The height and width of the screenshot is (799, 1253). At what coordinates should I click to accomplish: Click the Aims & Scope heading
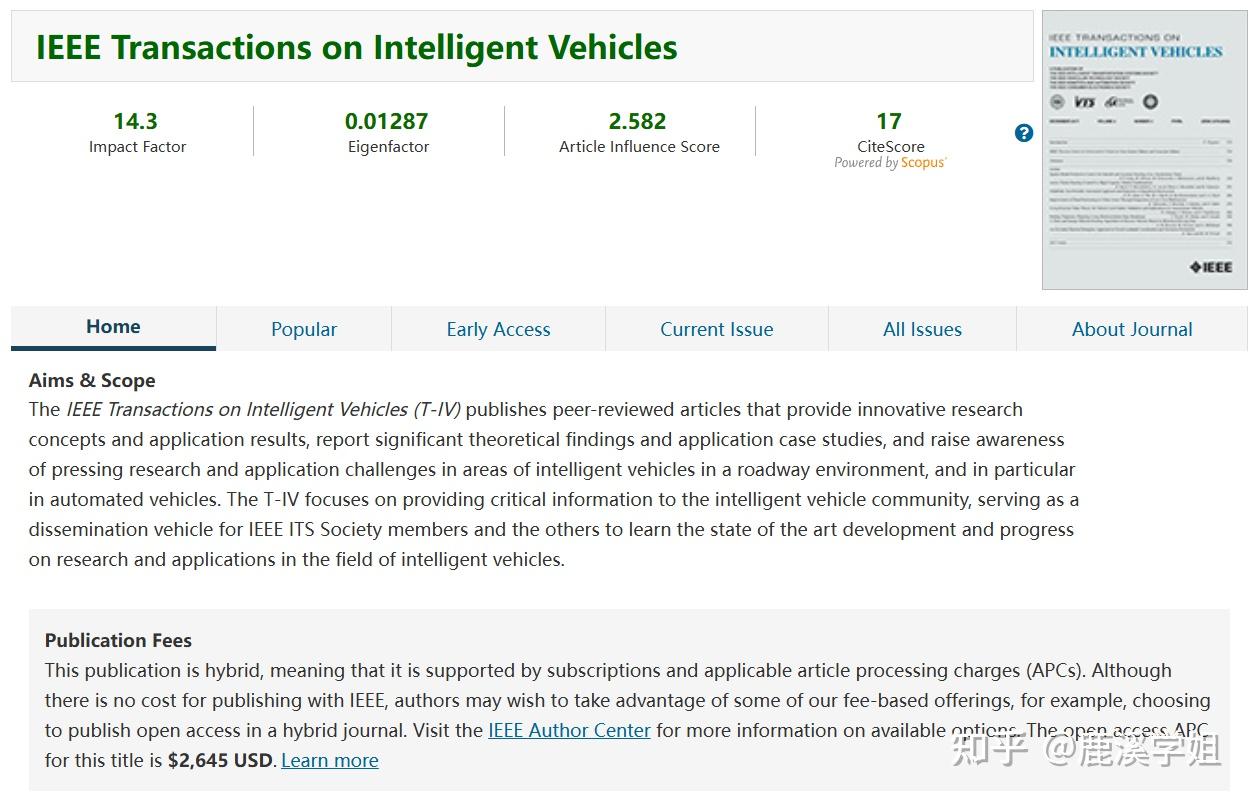(x=92, y=381)
